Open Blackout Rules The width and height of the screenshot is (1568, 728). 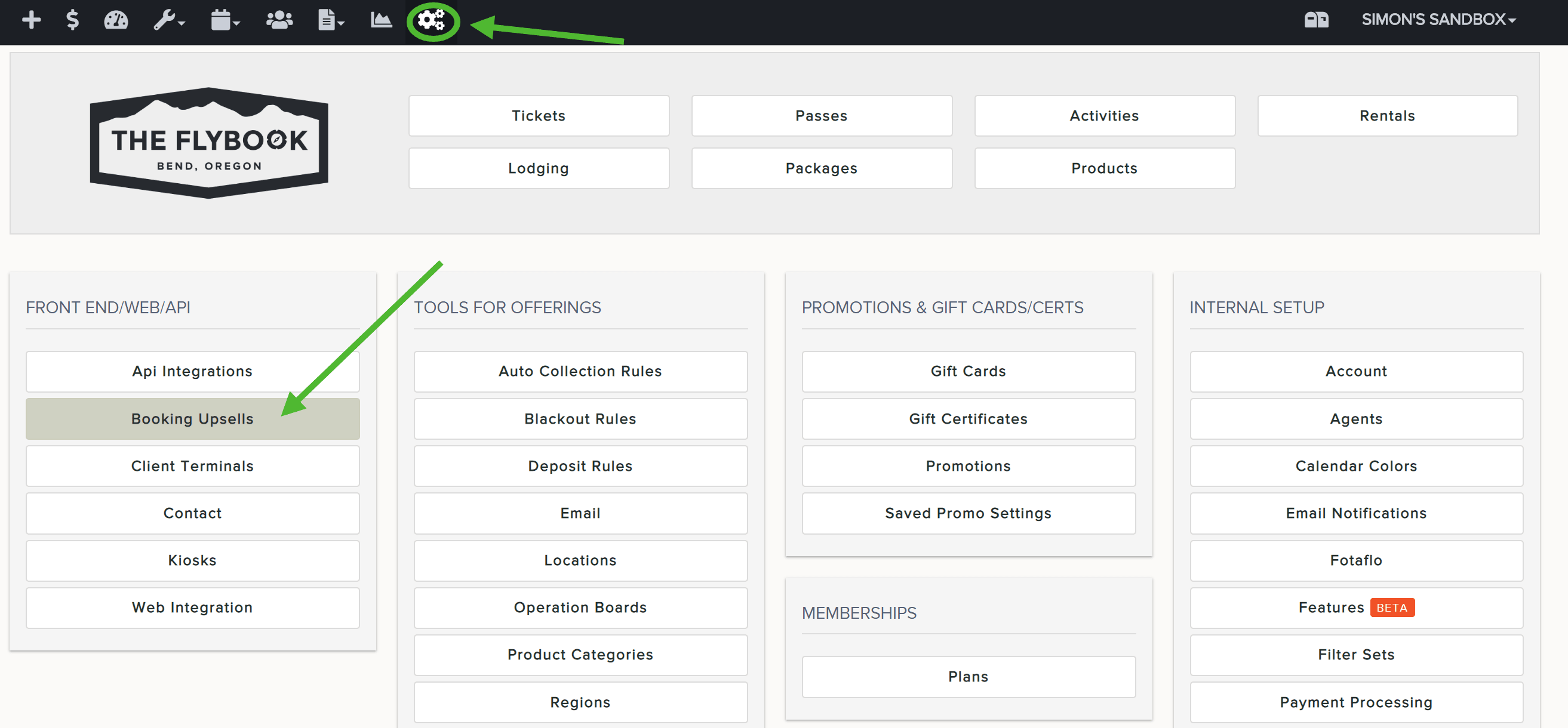pyautogui.click(x=581, y=418)
